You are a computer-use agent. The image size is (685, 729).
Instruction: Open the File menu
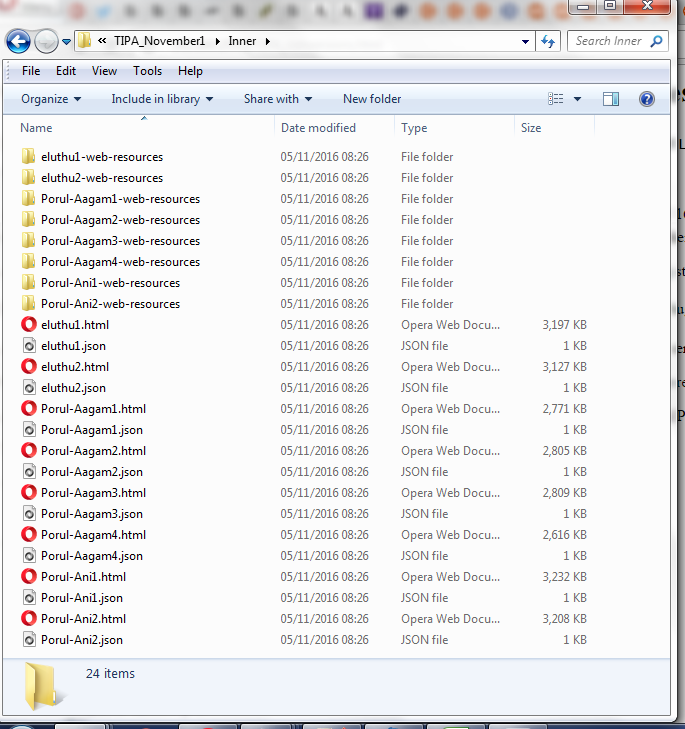tap(31, 71)
